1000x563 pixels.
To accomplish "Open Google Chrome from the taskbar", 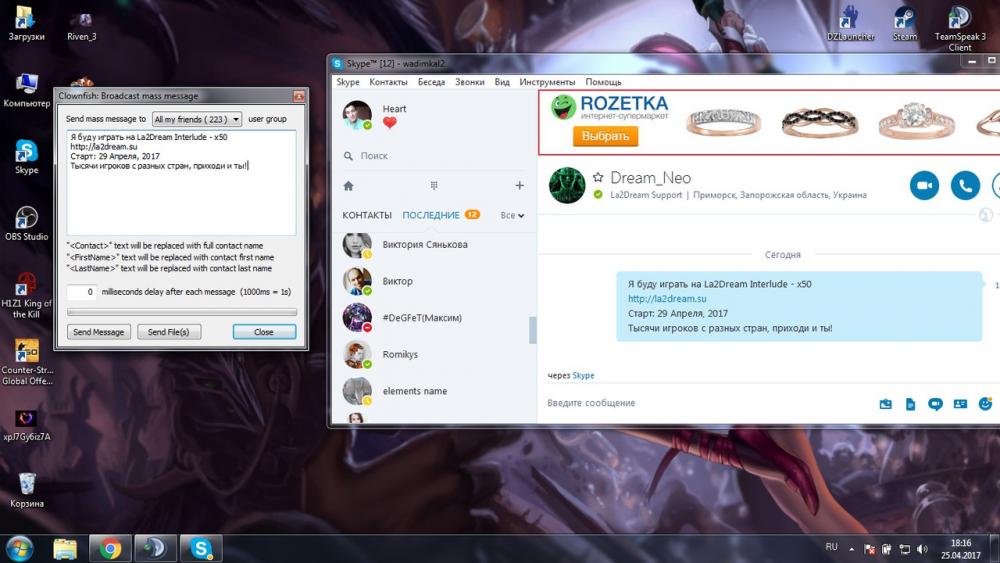I will pos(110,548).
